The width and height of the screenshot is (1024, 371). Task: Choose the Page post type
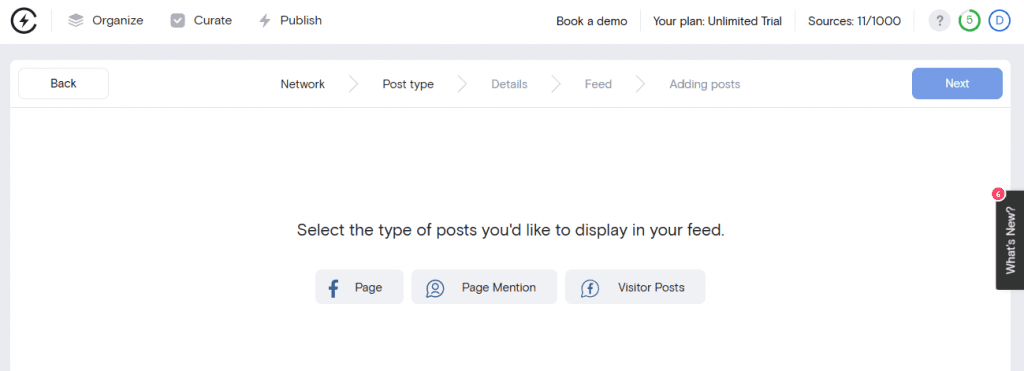(x=359, y=287)
